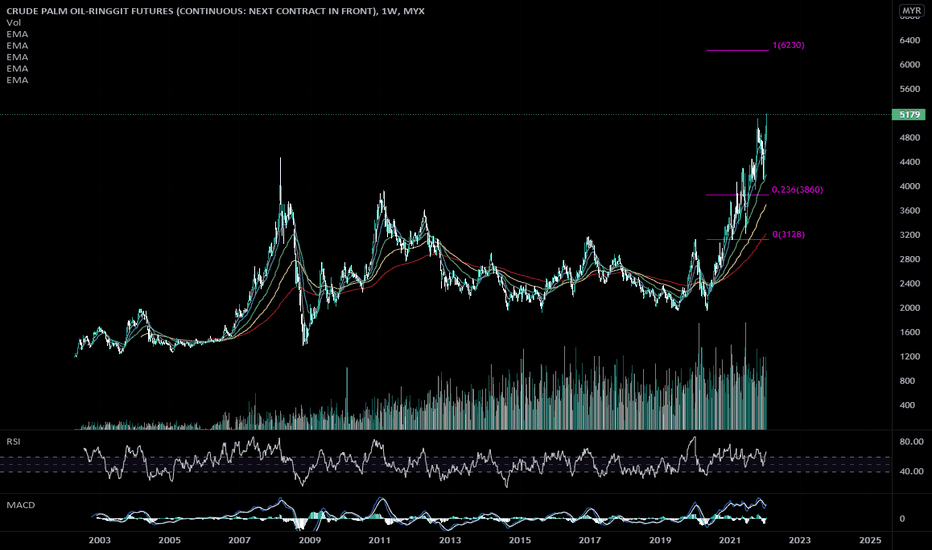Click the 2021 year on time axis
This screenshot has width=932, height=550.
coord(730,540)
